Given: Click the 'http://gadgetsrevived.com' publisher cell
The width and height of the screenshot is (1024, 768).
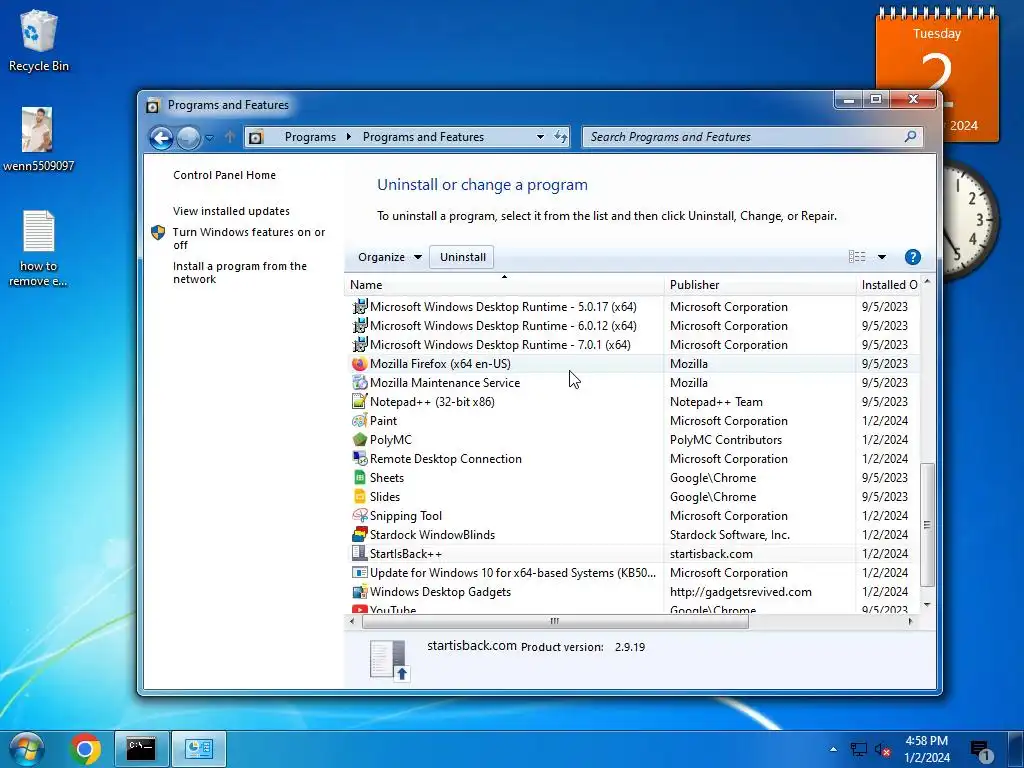Looking at the screenshot, I should pos(741,592).
